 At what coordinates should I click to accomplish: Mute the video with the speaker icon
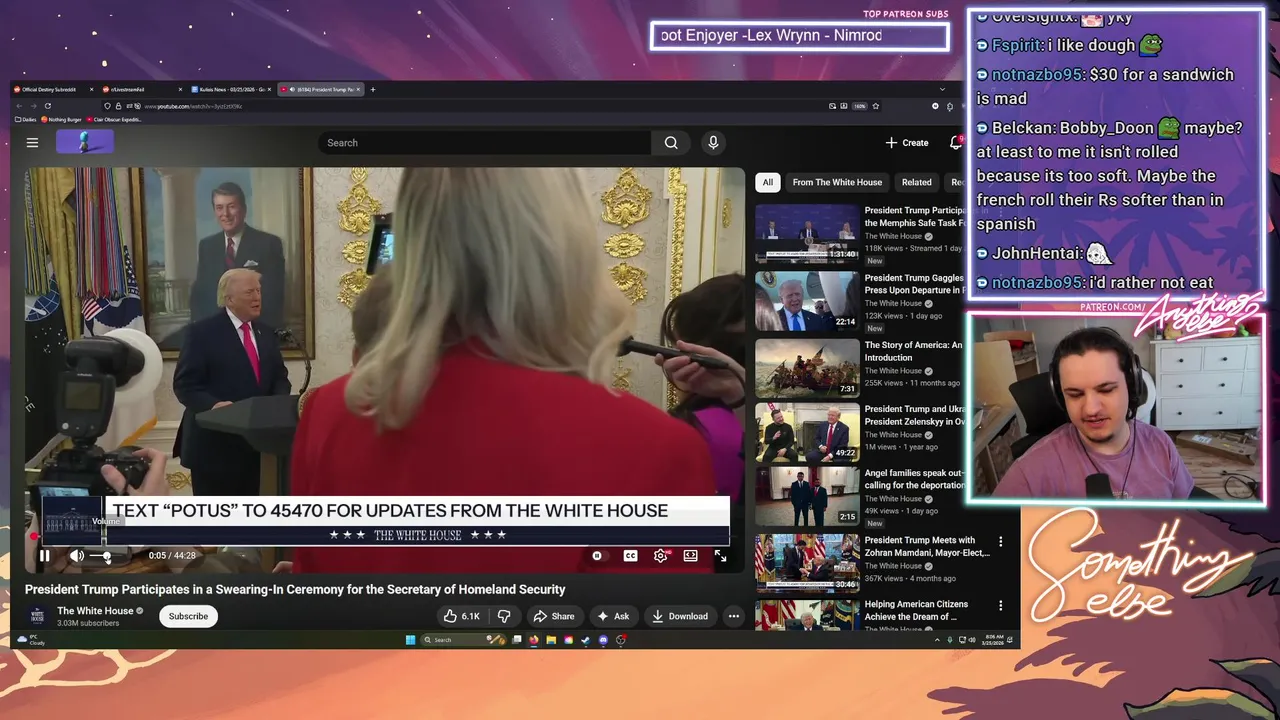(x=77, y=556)
